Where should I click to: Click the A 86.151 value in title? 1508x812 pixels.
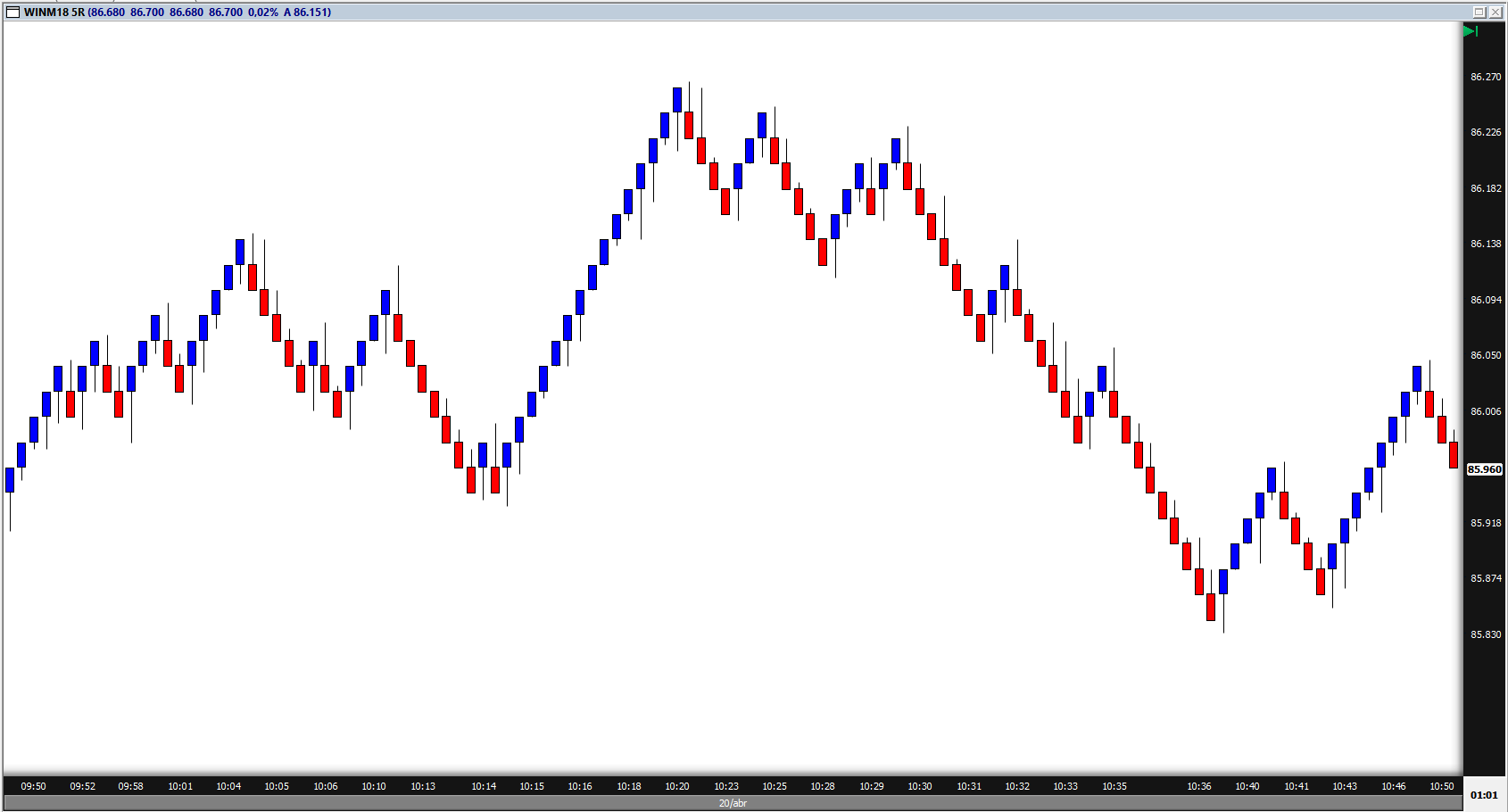tap(307, 12)
